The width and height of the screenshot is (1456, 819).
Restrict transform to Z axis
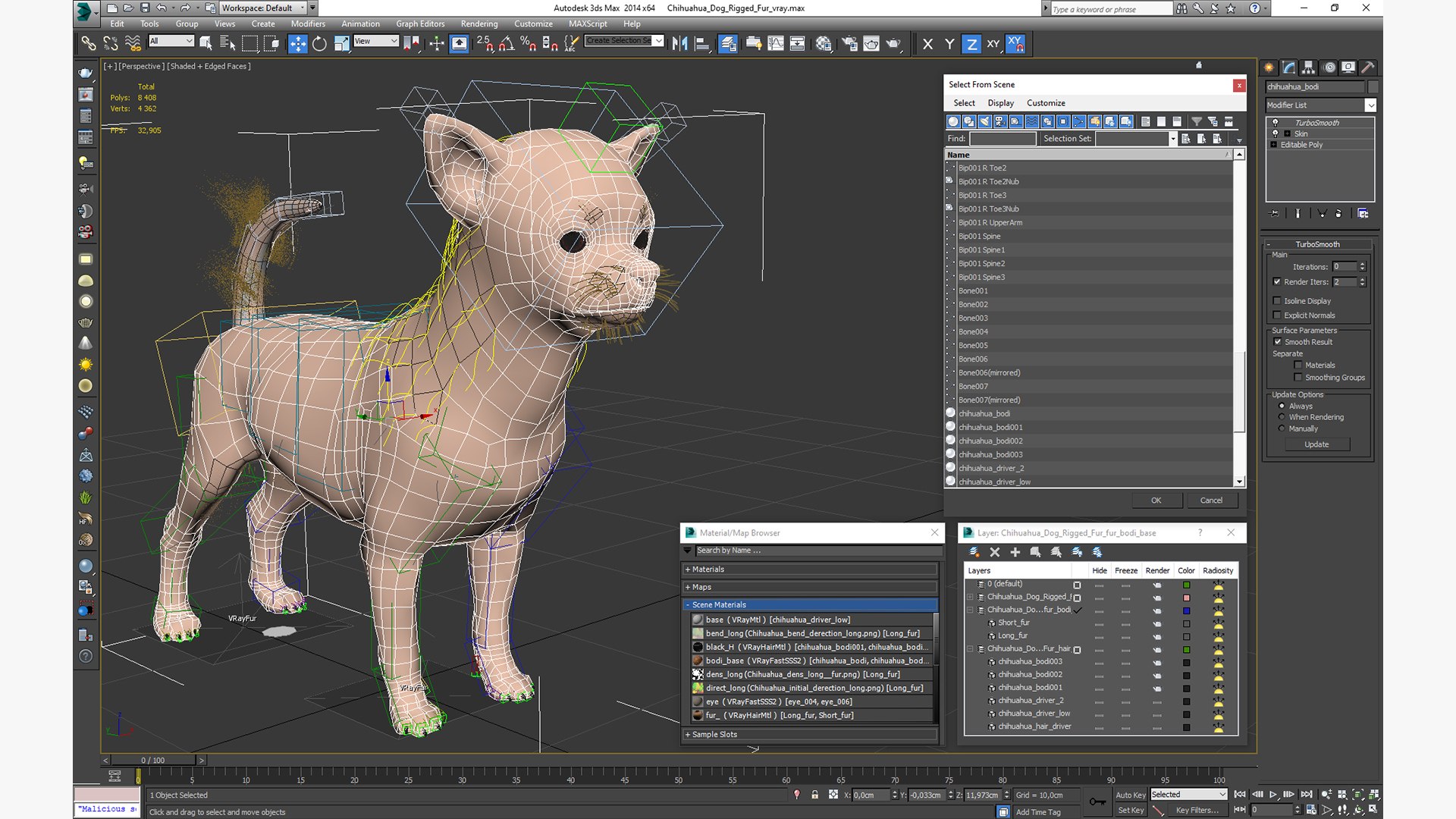pyautogui.click(x=971, y=44)
